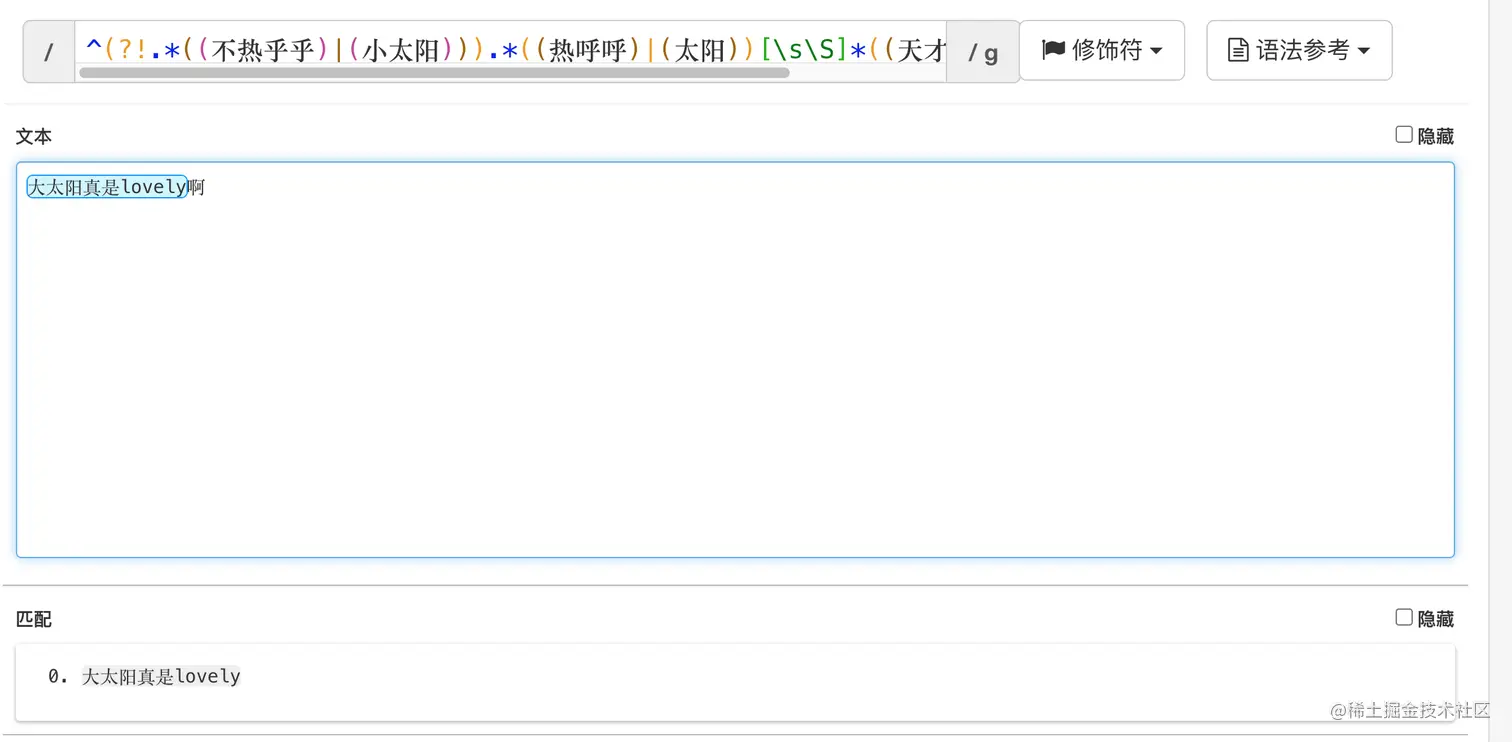Click the highlighted match 大太阳真是lovely in text
1512x742 pixels.
click(x=107, y=187)
